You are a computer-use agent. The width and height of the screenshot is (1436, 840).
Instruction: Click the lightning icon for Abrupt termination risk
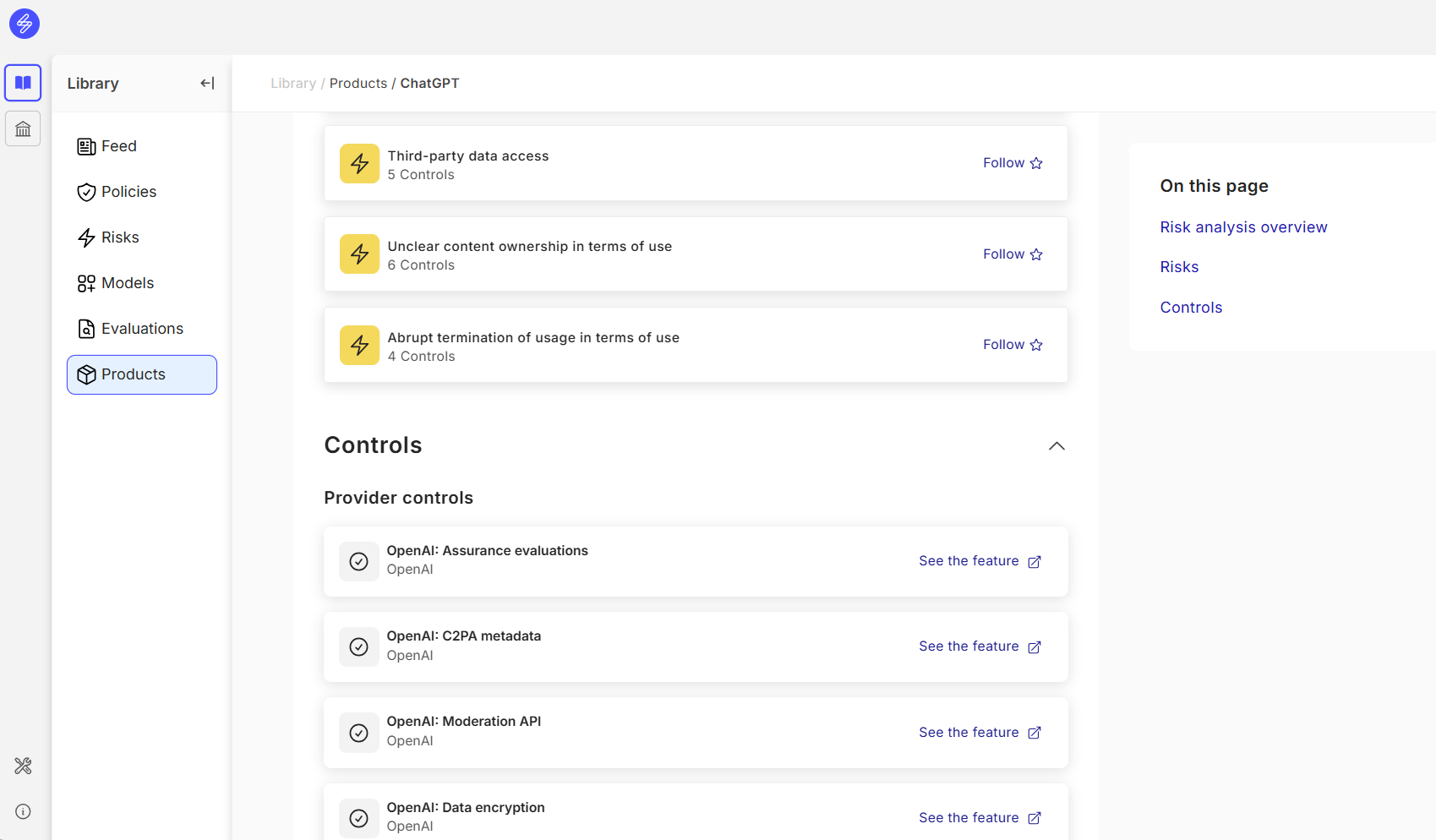tap(359, 346)
